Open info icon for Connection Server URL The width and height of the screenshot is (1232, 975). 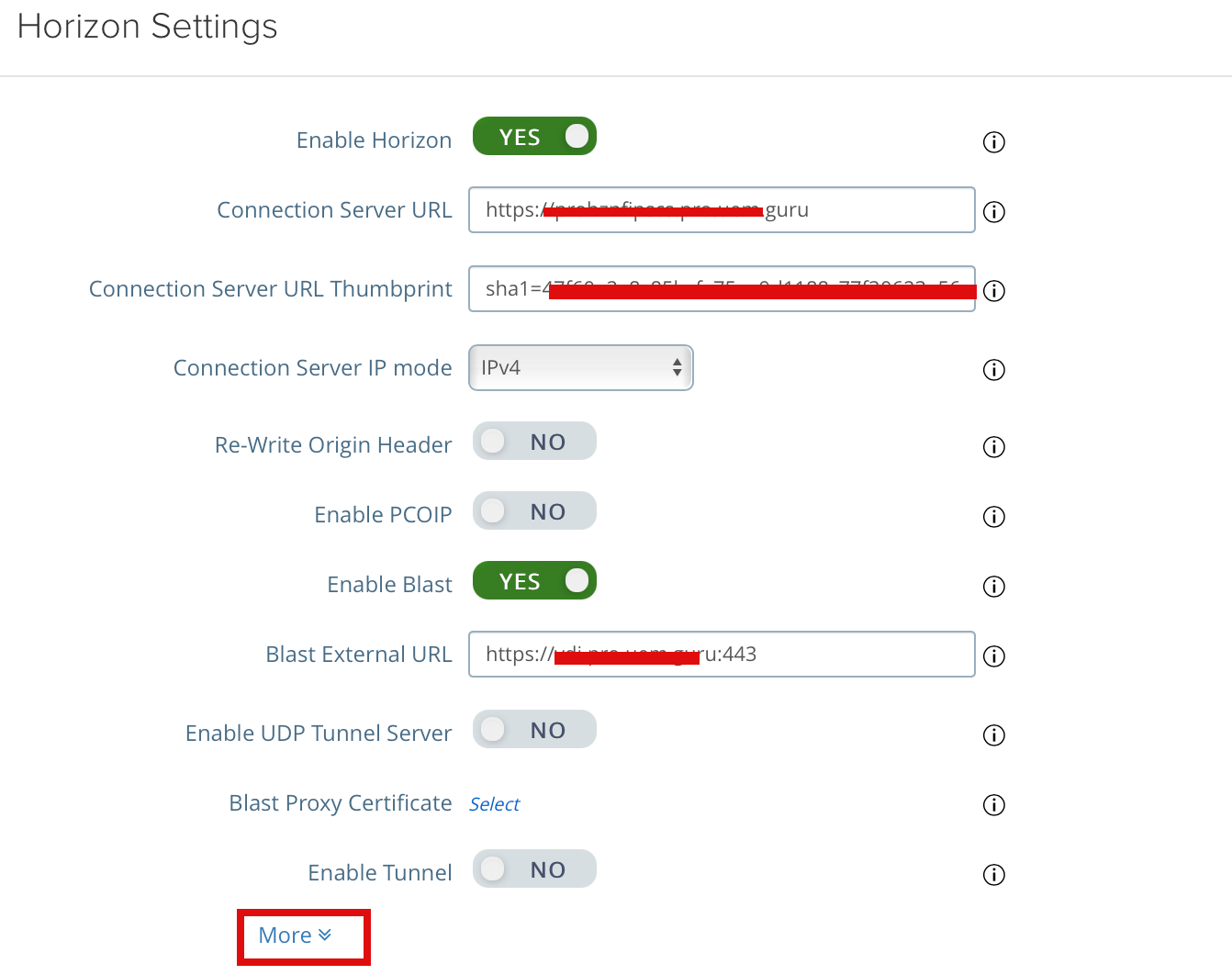tap(993, 212)
